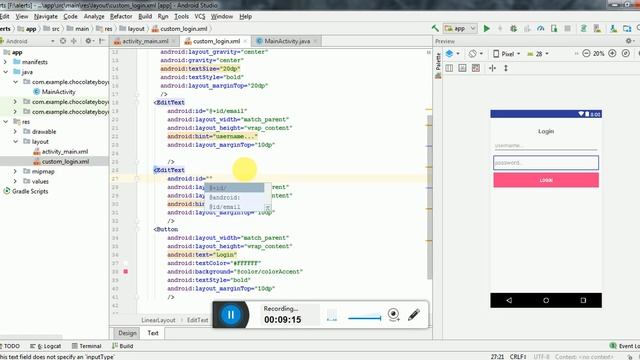Click the vertical arrows icon in preview
The image size is (640, 360).
tap(506, 68)
